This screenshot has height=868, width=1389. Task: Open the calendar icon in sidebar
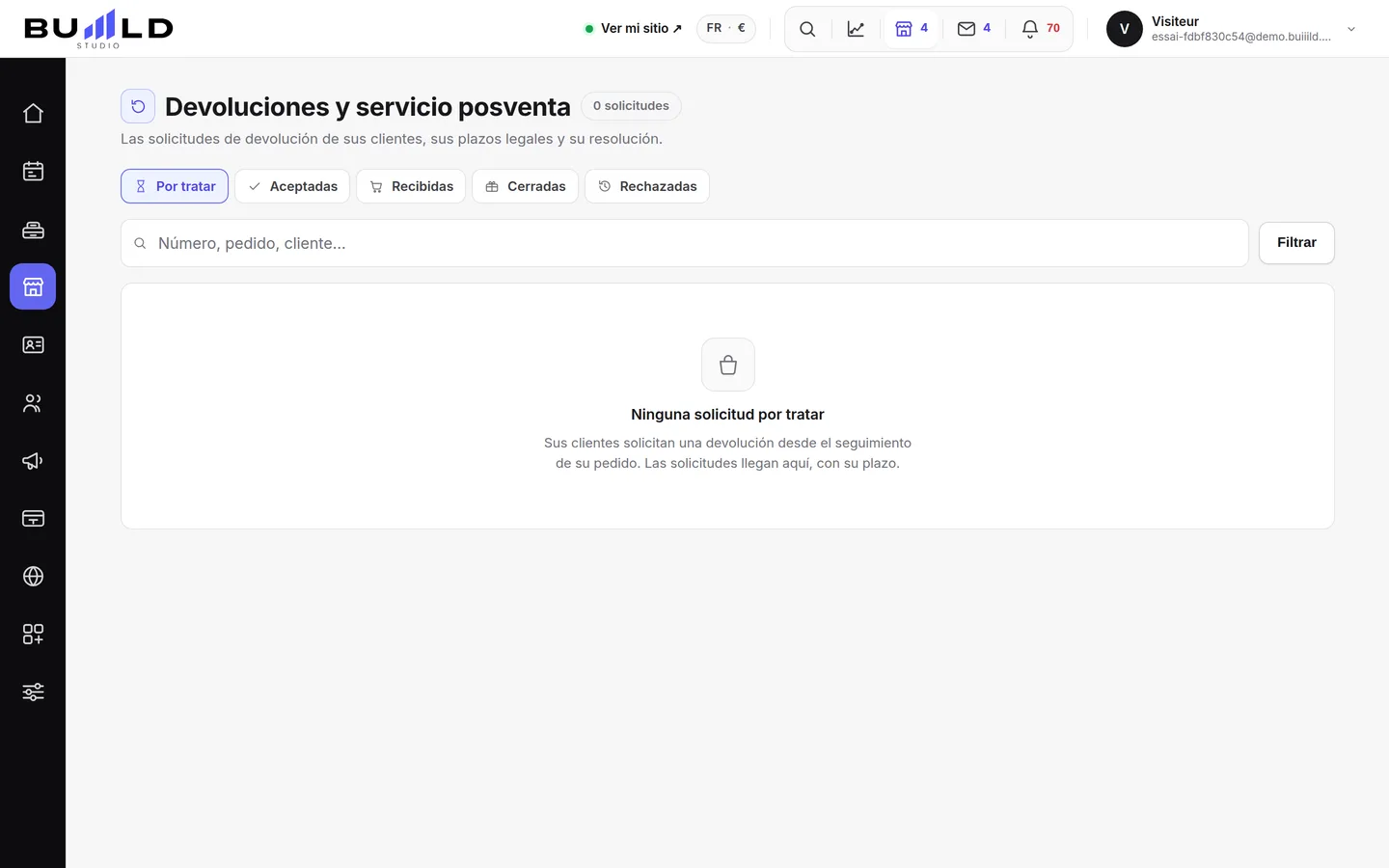click(33, 172)
